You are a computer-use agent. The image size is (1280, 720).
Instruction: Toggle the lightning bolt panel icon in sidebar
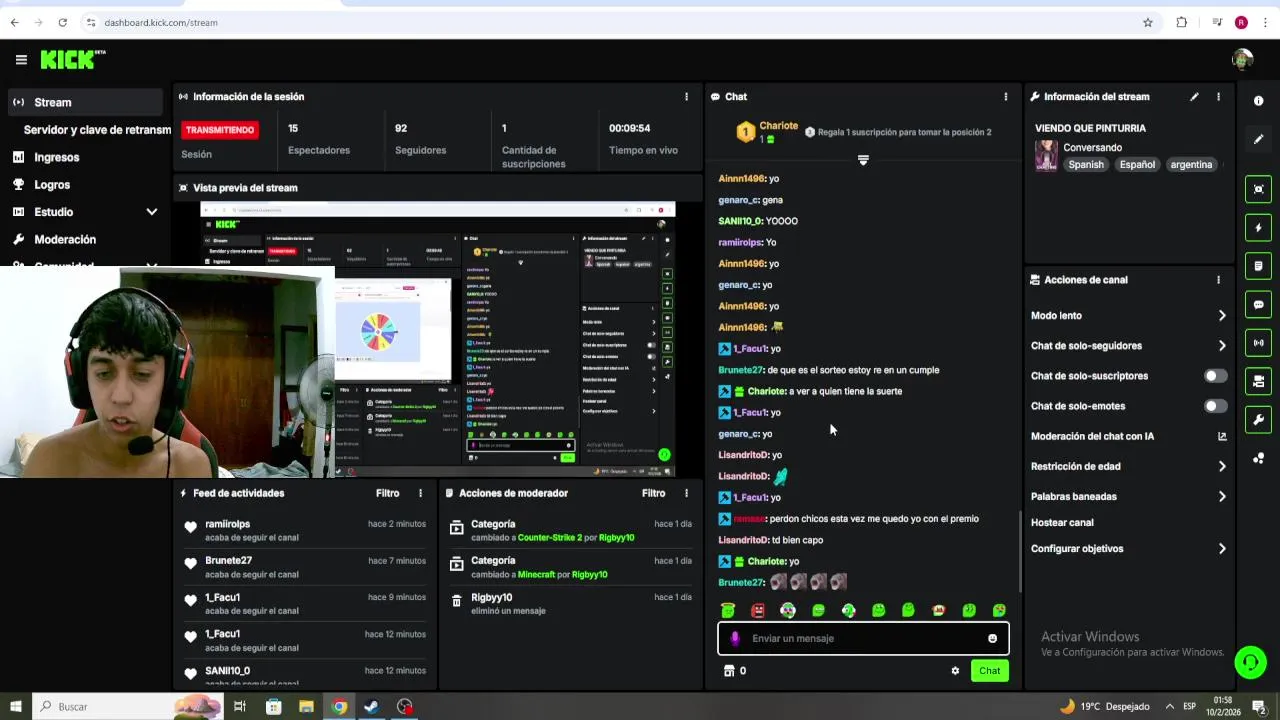[1258, 228]
